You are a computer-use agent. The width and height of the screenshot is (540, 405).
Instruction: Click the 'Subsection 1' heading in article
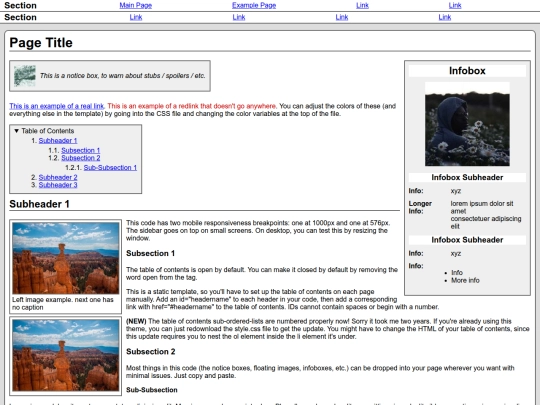(150, 253)
